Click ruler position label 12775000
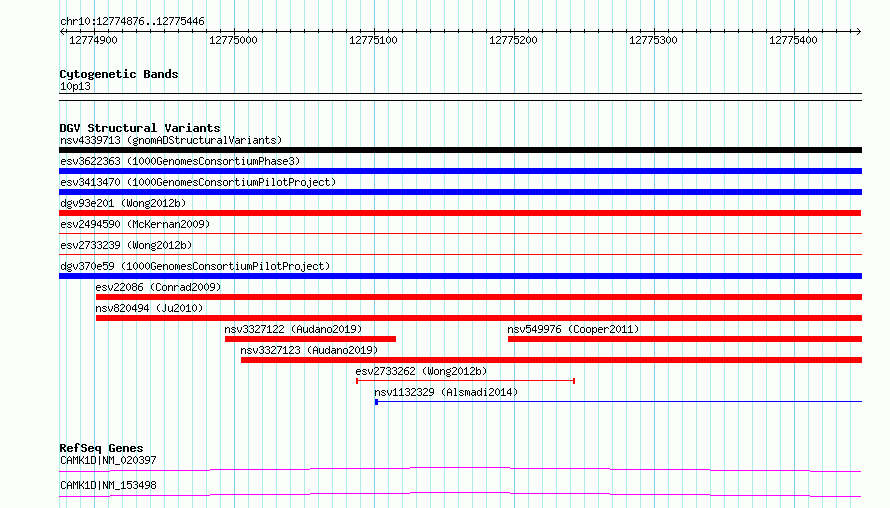 pyautogui.click(x=233, y=40)
